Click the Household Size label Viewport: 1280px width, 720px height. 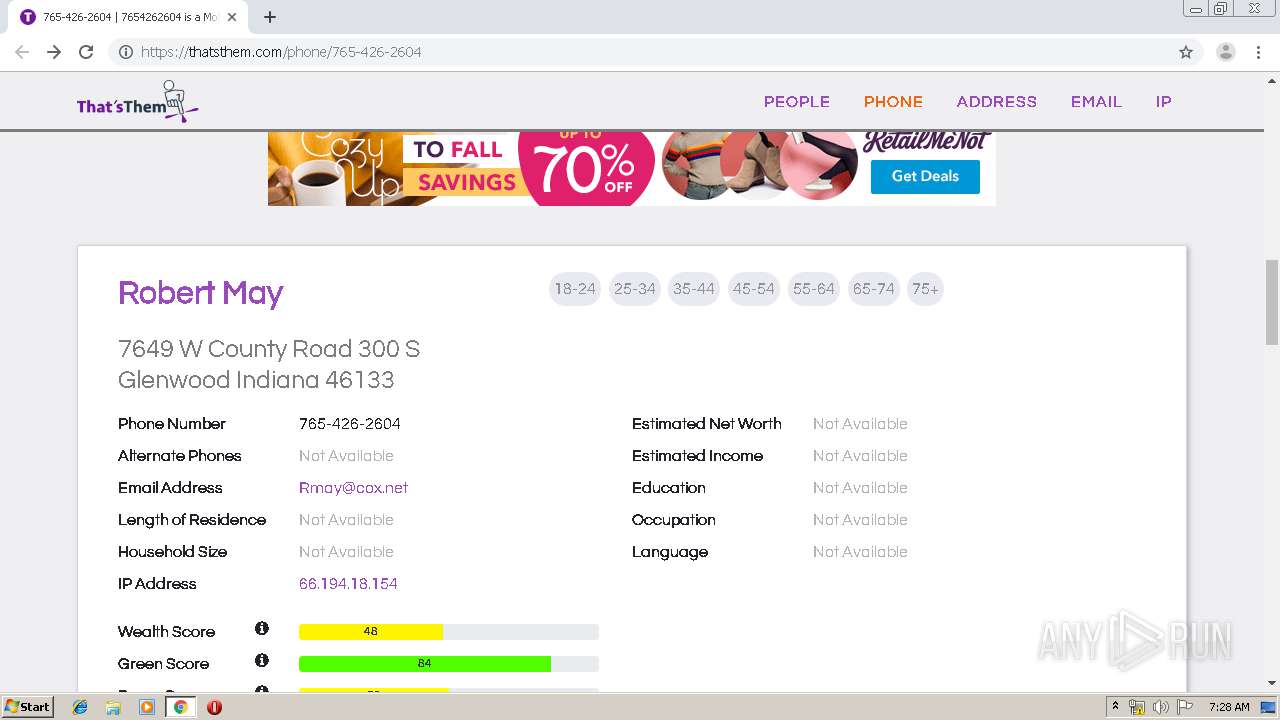click(x=173, y=552)
